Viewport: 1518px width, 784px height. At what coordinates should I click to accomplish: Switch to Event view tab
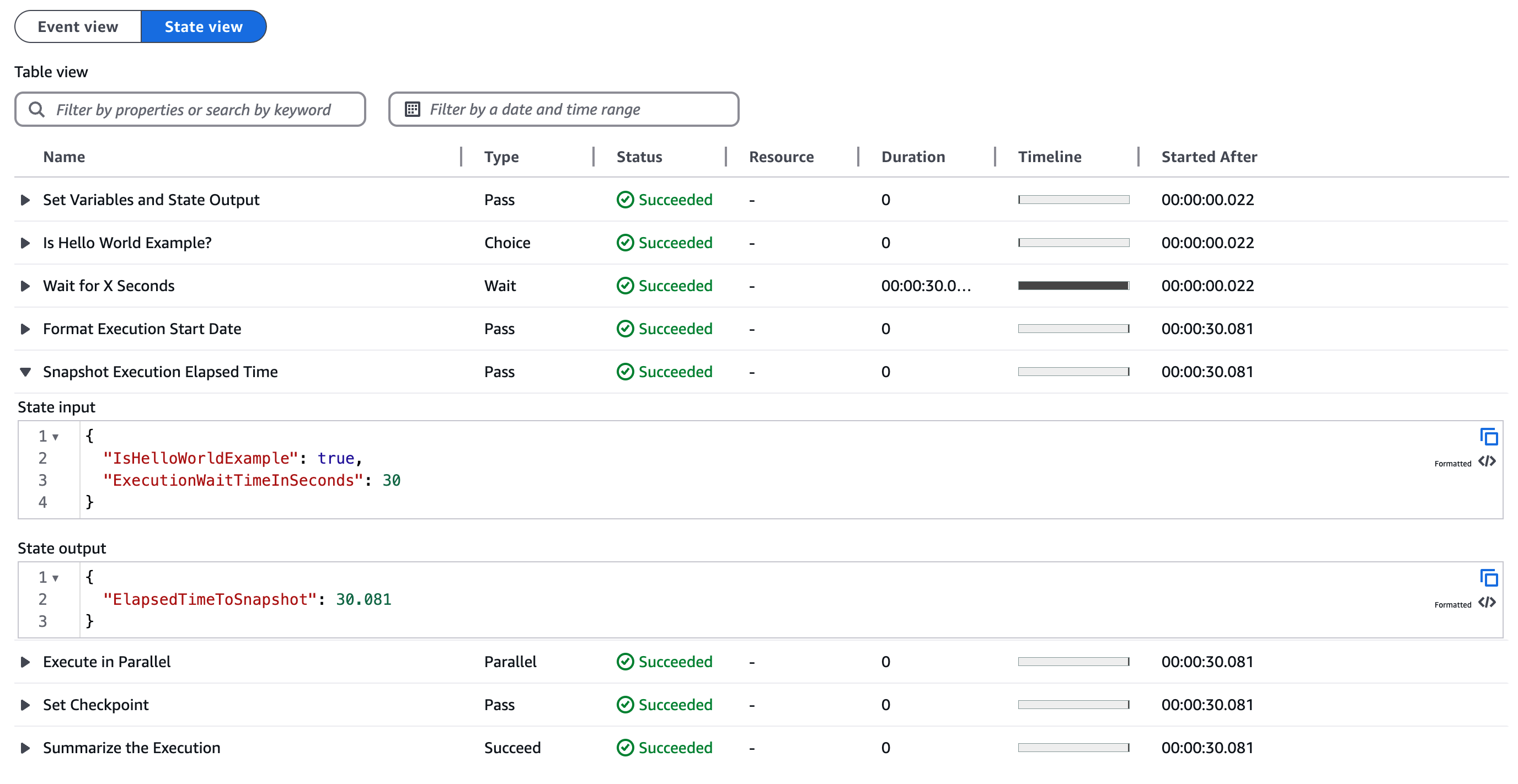pyautogui.click(x=74, y=27)
